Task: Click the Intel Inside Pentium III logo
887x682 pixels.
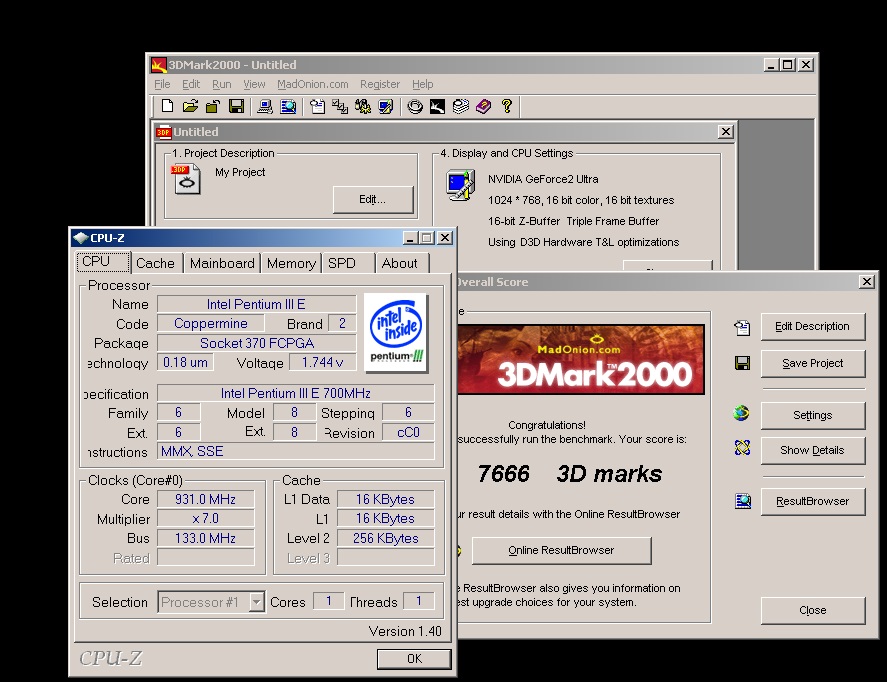Action: 396,333
